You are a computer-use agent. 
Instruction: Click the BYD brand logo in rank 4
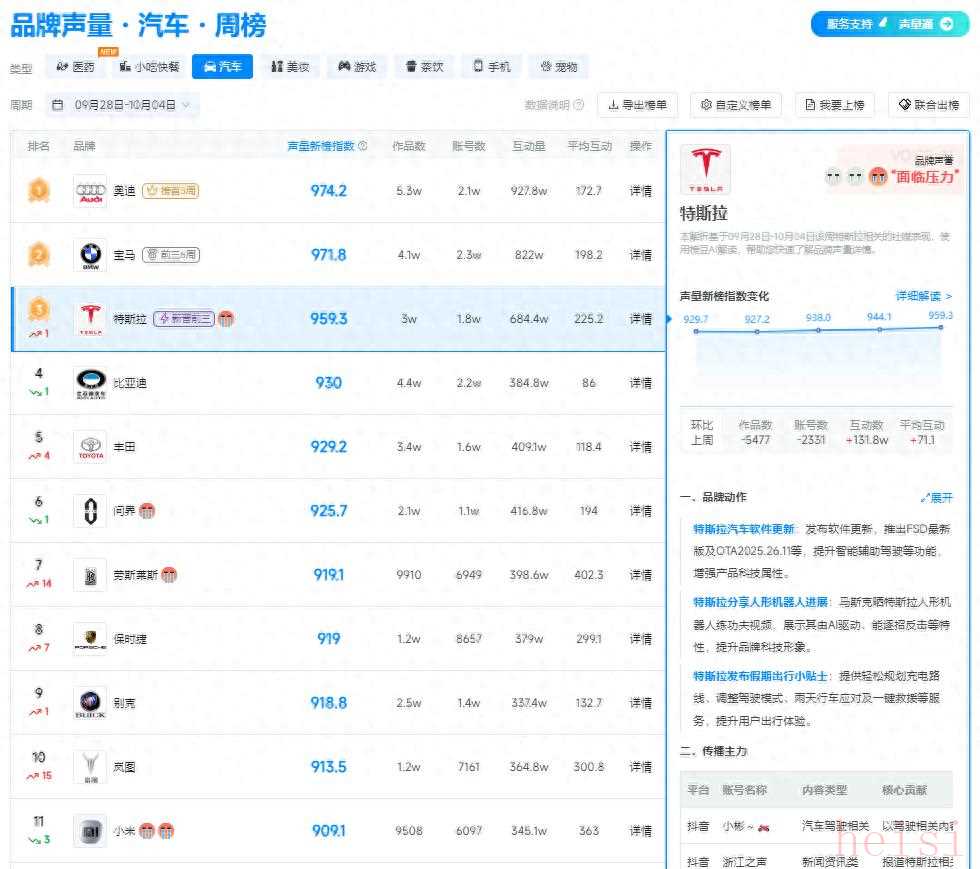click(x=90, y=383)
